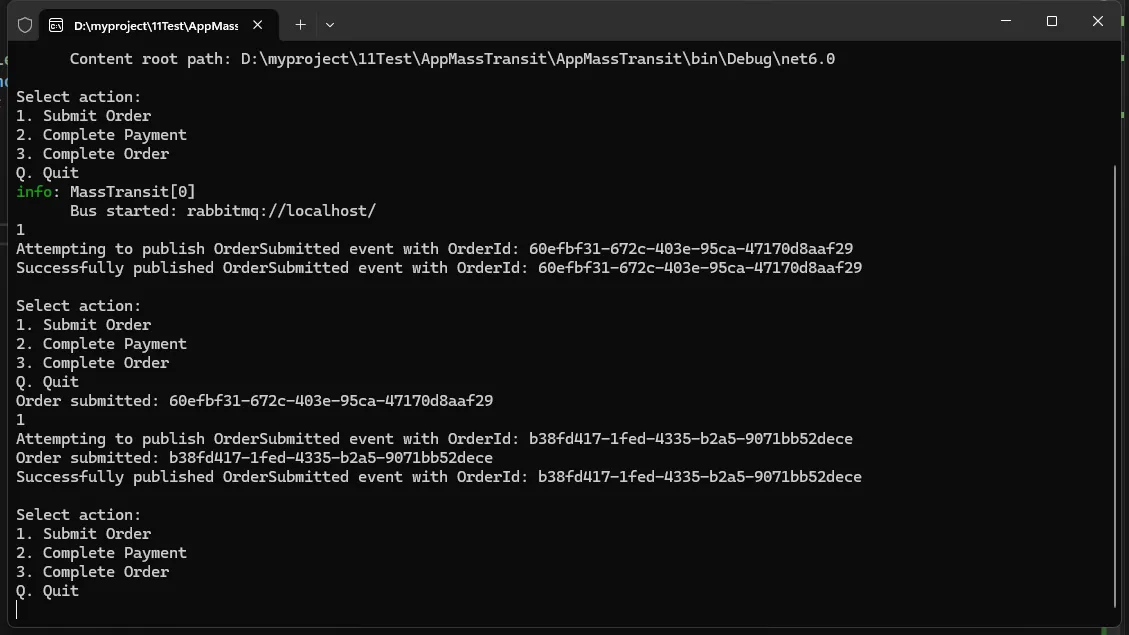Minimize the terminal window
Screen dimensions: 1129x635
(1006, 21)
